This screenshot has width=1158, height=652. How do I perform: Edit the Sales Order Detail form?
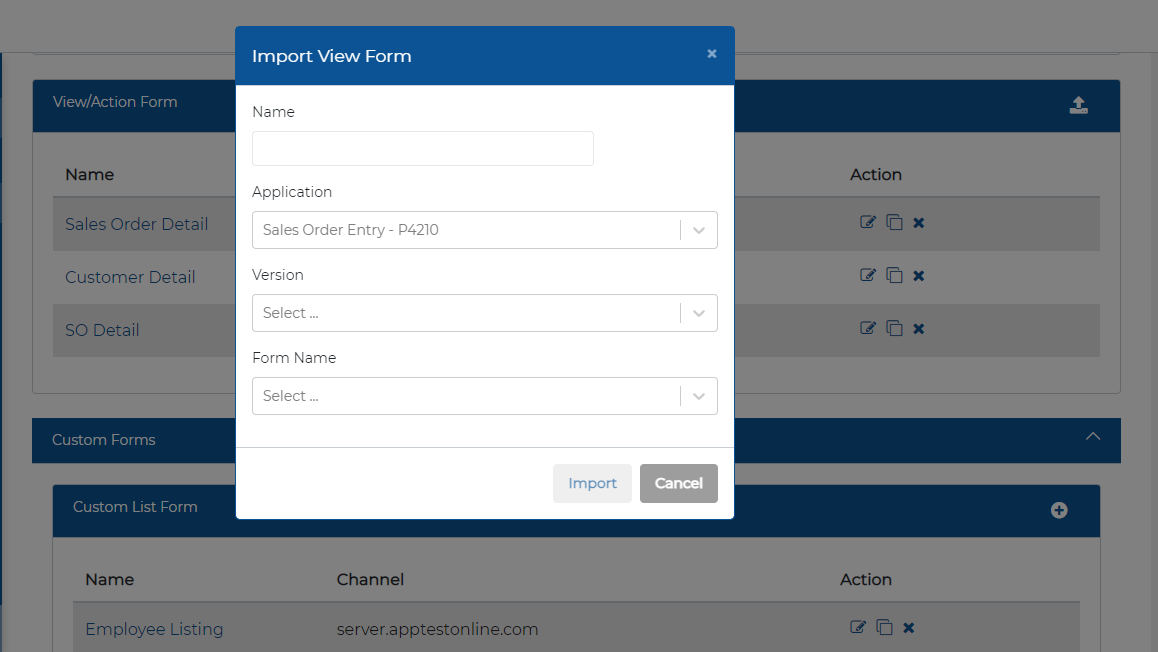click(x=867, y=222)
